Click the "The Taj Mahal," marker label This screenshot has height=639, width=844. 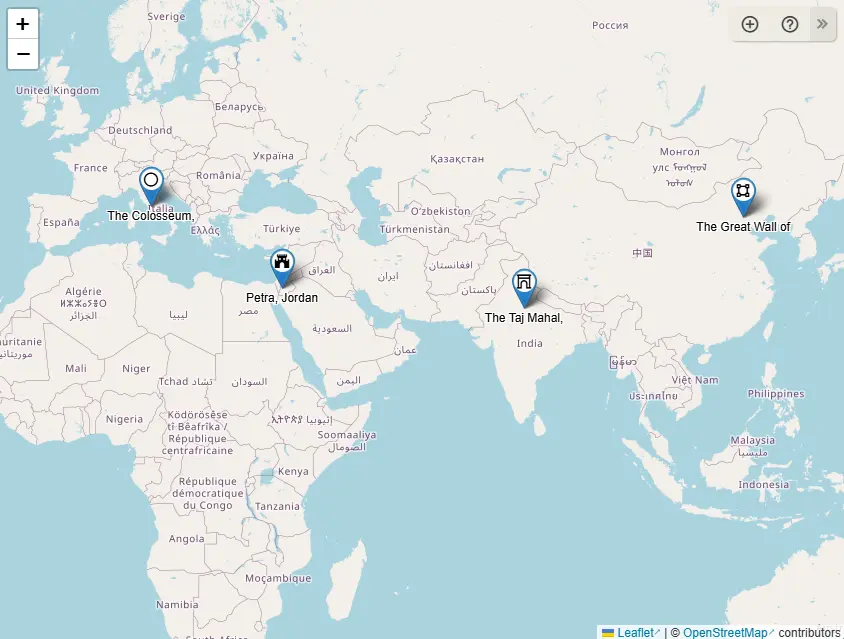click(524, 318)
